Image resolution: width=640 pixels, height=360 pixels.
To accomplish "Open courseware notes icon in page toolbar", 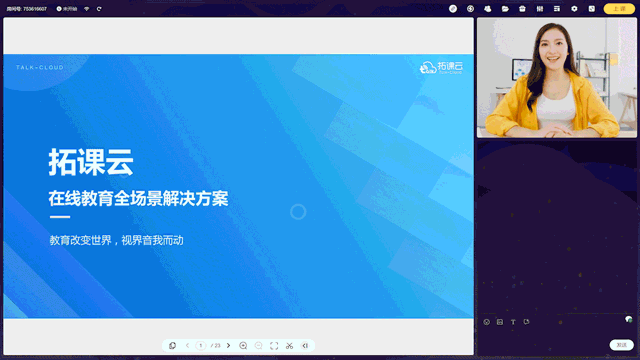I will click(172, 345).
